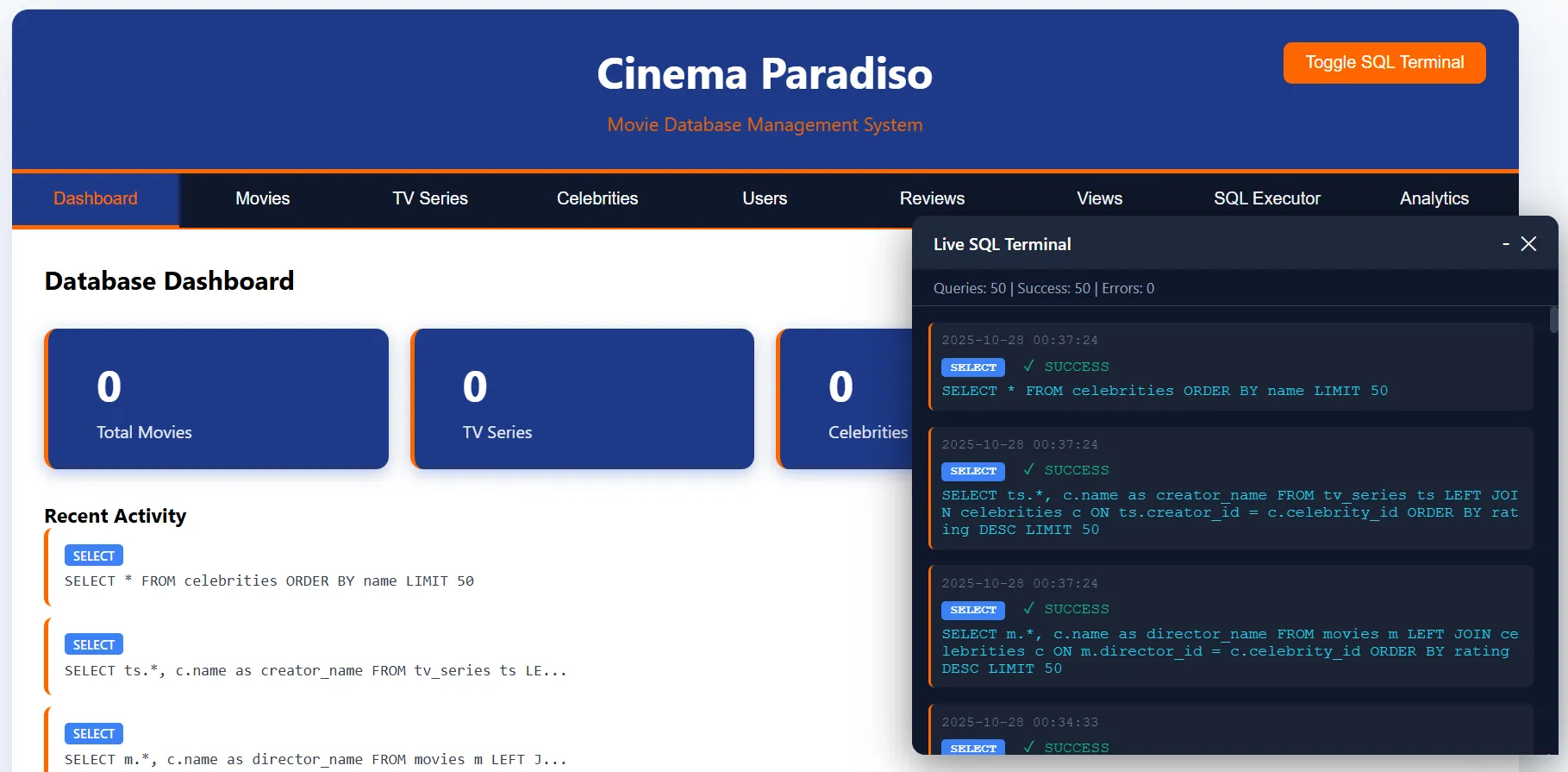
Task: Go to the Analytics tab
Action: (1434, 199)
